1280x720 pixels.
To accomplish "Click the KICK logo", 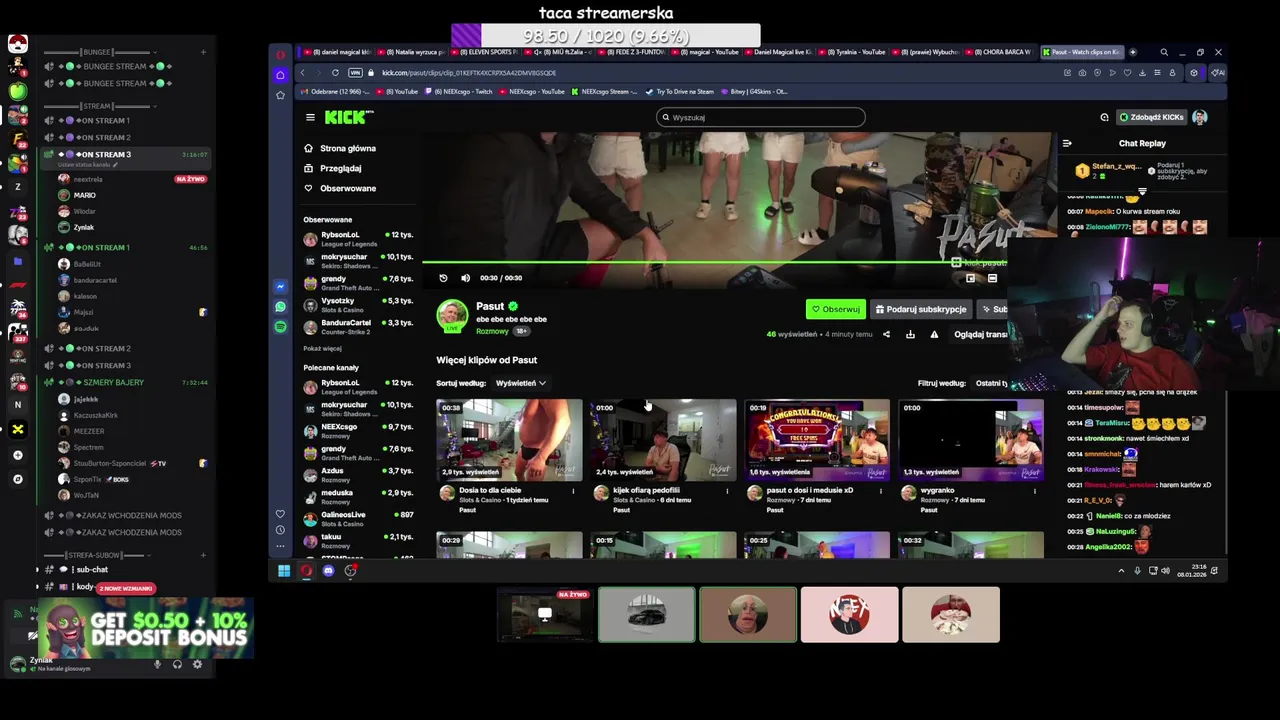I will pyautogui.click(x=349, y=117).
